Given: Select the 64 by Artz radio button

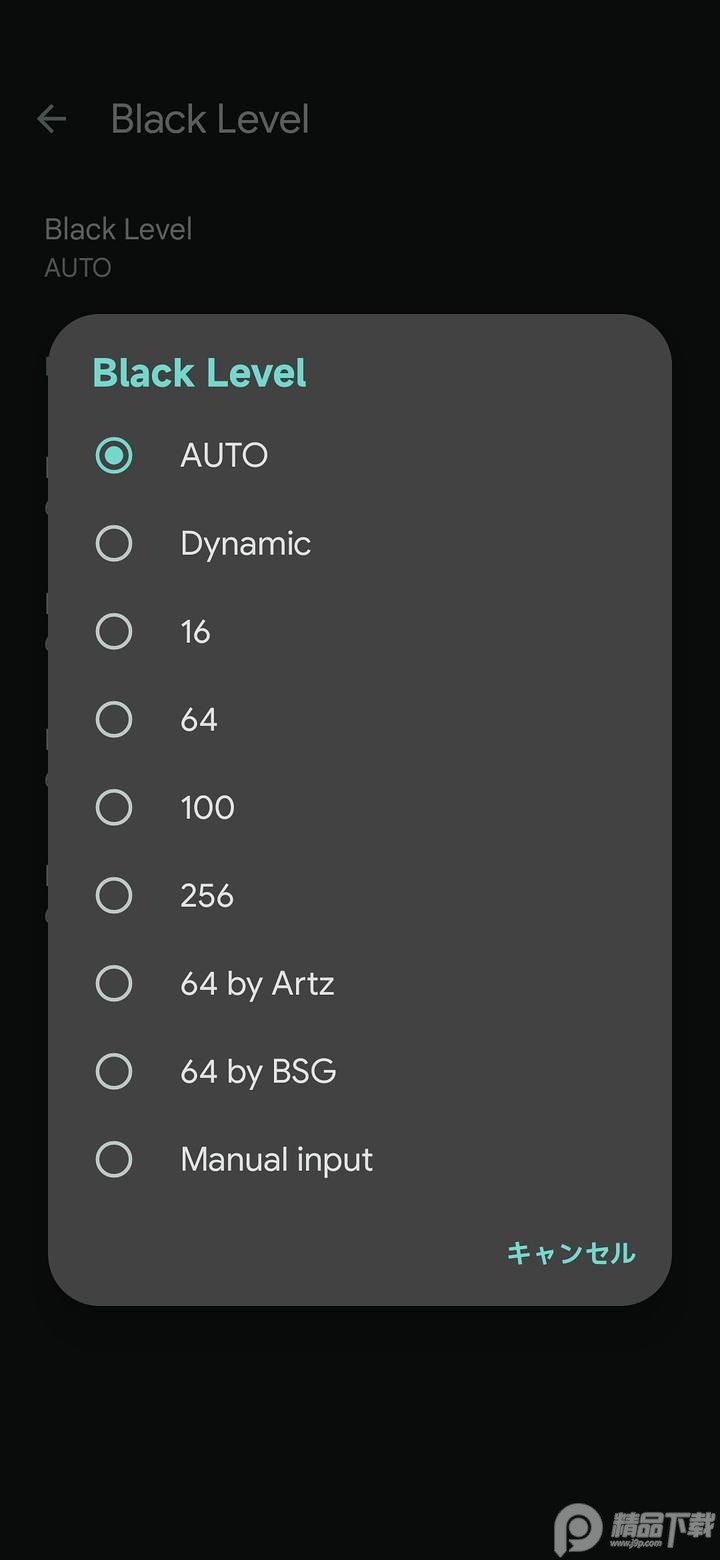Looking at the screenshot, I should (114, 984).
